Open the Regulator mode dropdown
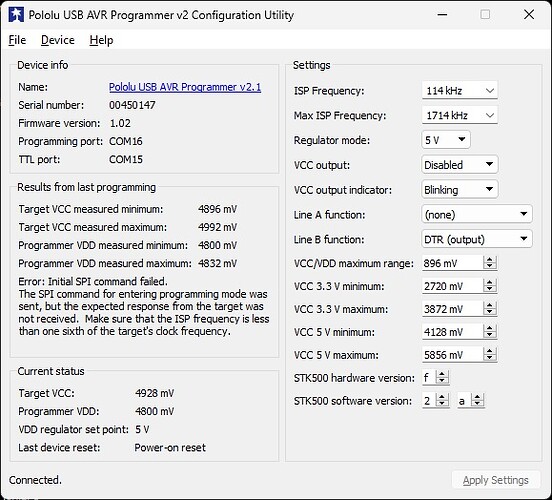 pos(446,140)
